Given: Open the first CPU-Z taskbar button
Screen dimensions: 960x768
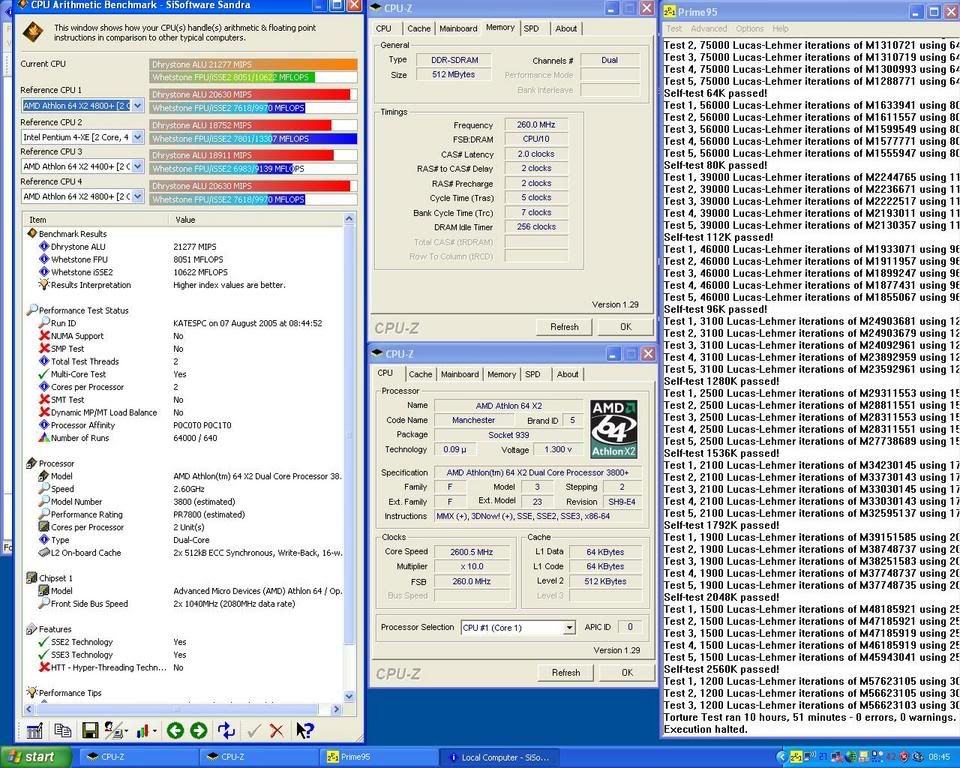Looking at the screenshot, I should (x=138, y=757).
